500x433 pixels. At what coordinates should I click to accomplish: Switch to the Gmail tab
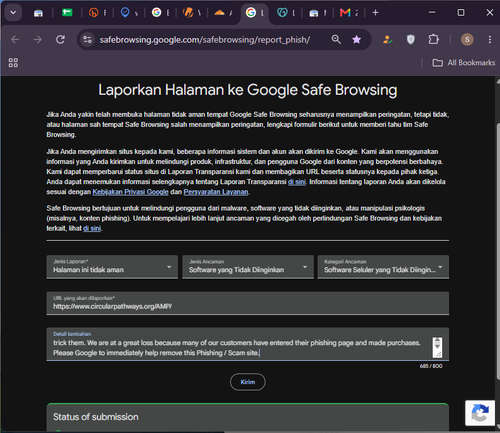coord(345,13)
